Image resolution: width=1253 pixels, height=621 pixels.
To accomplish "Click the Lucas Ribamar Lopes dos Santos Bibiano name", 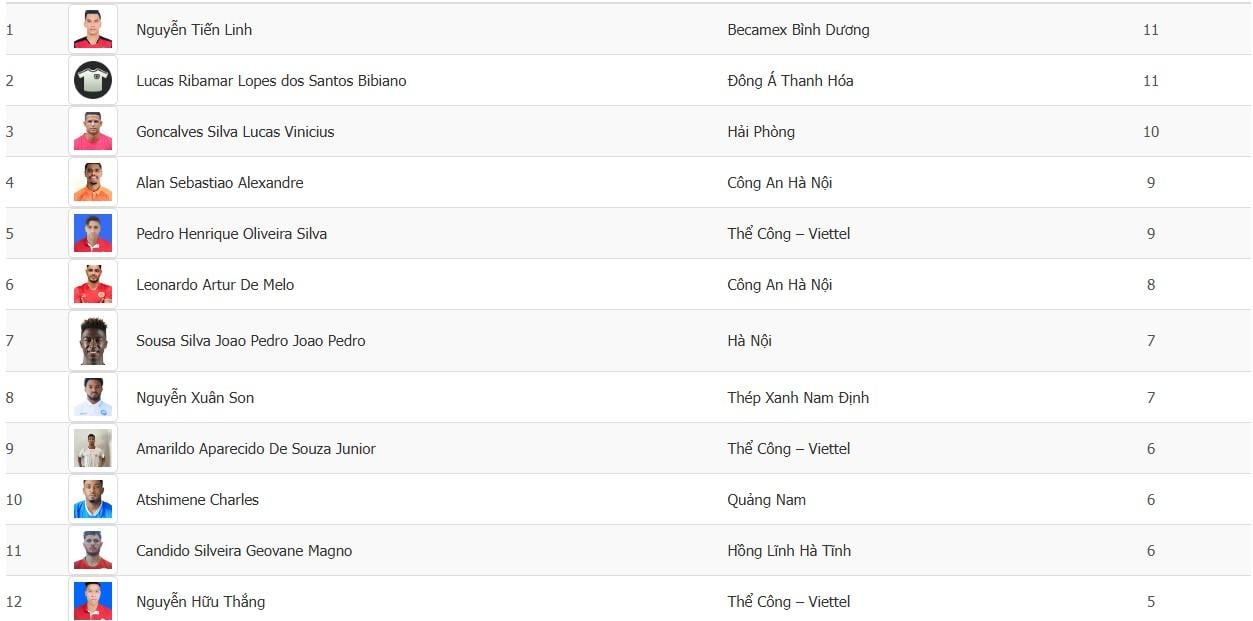I will coord(271,81).
